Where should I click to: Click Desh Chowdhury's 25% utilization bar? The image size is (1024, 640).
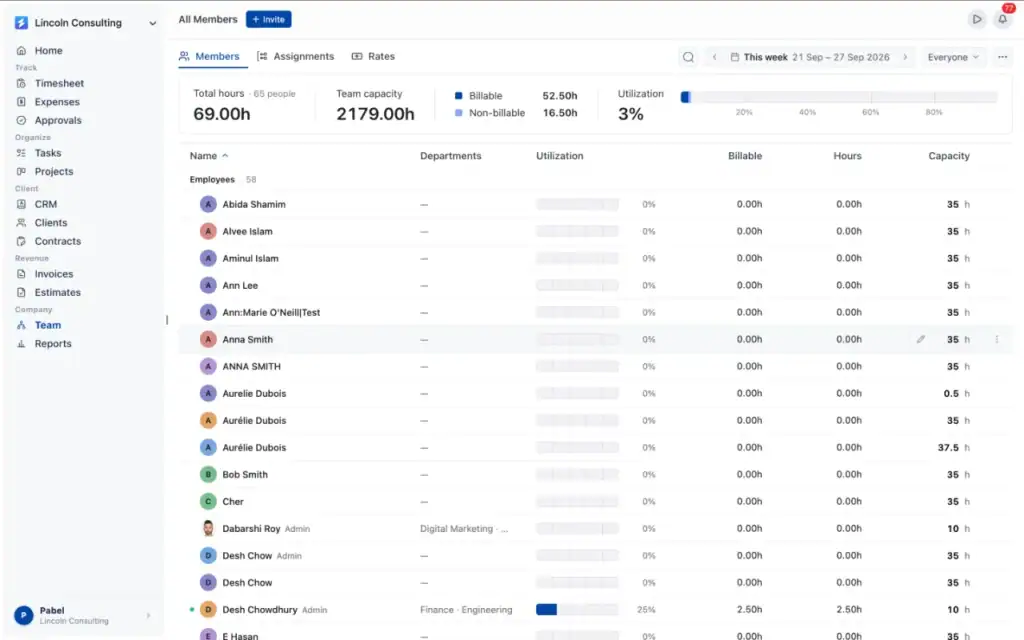click(577, 610)
